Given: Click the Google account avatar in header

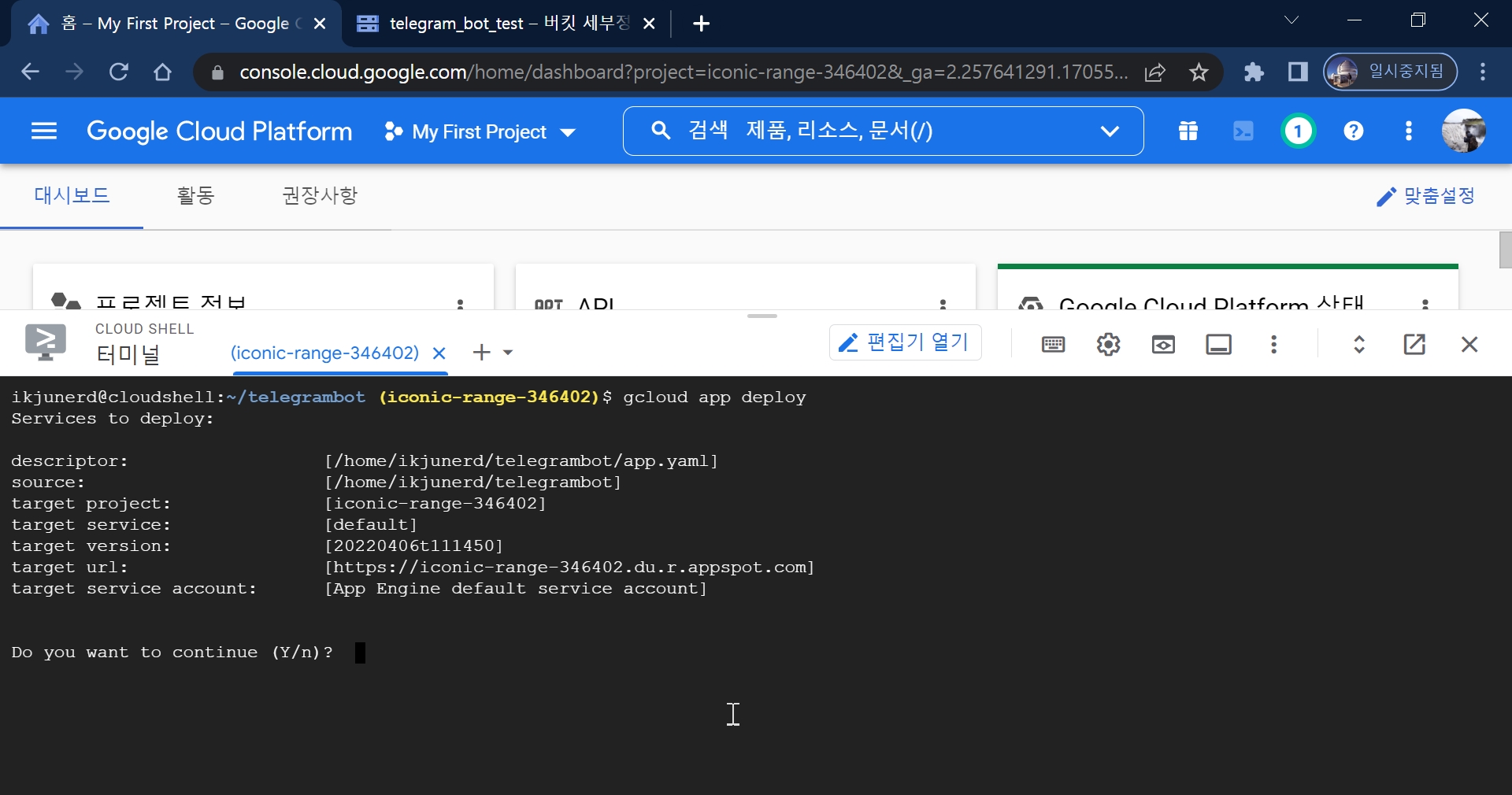Looking at the screenshot, I should click(x=1464, y=131).
